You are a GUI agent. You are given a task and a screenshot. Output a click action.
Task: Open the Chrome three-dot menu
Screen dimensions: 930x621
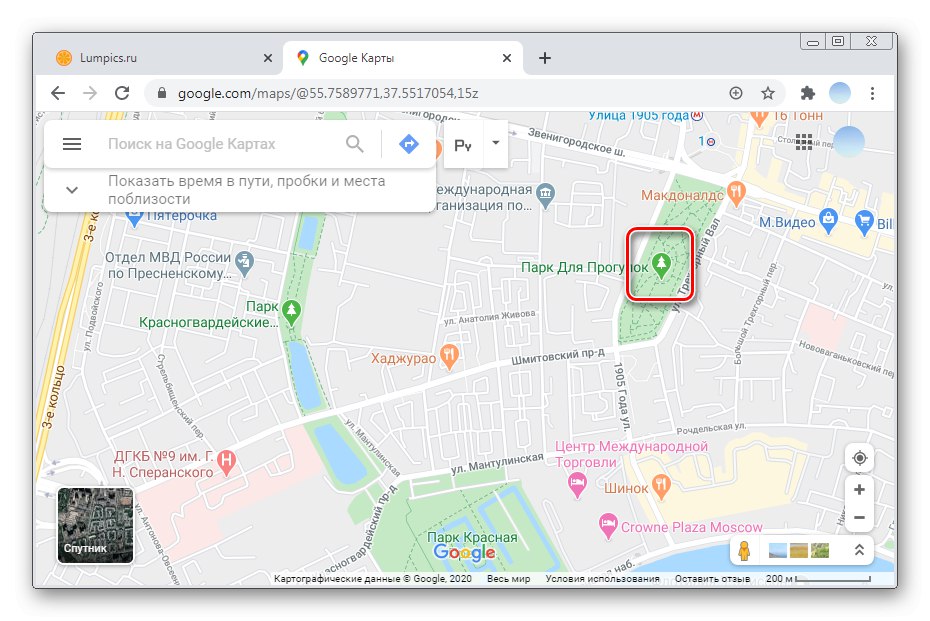(x=872, y=93)
